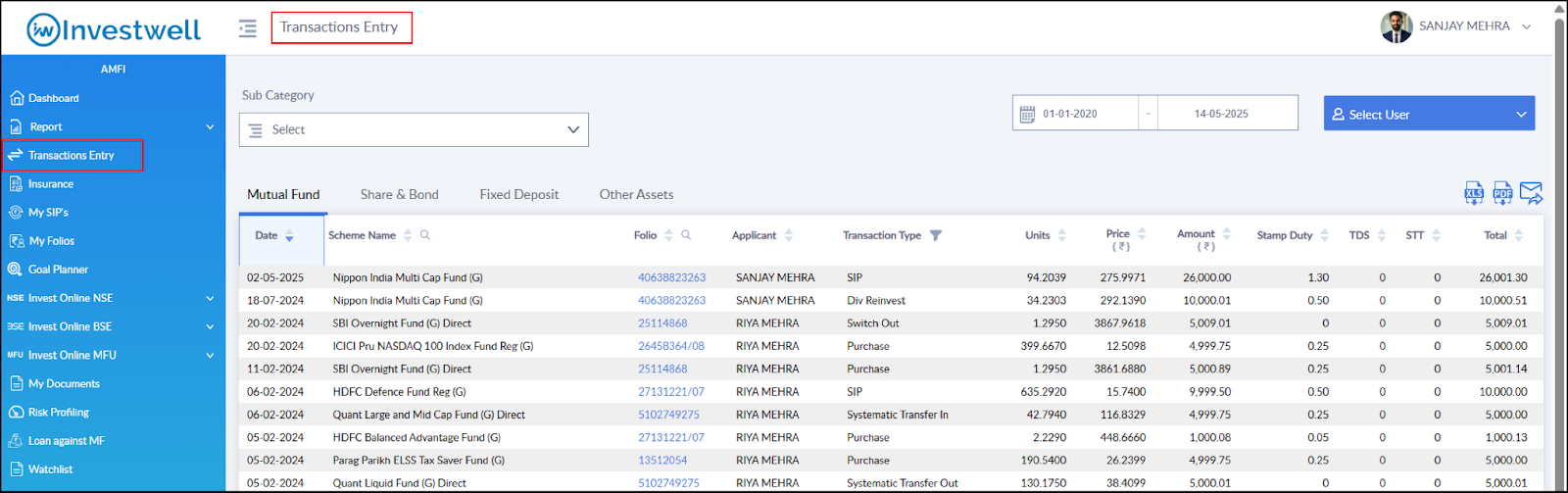Open the Sub Category Select dropdown
The width and height of the screenshot is (1568, 493).
pos(414,129)
